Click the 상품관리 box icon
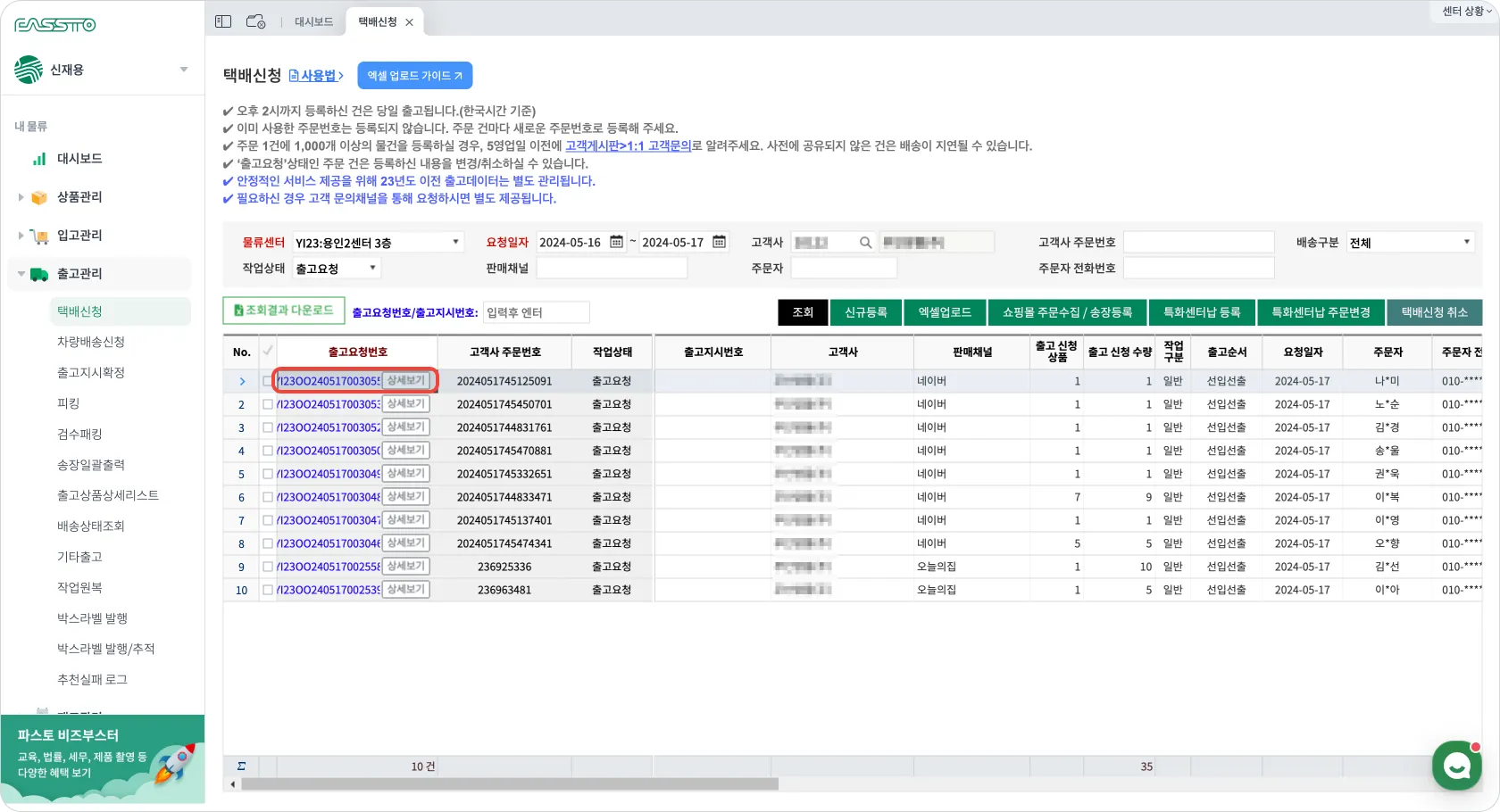Viewport: 1500px width, 812px height. tap(39, 197)
